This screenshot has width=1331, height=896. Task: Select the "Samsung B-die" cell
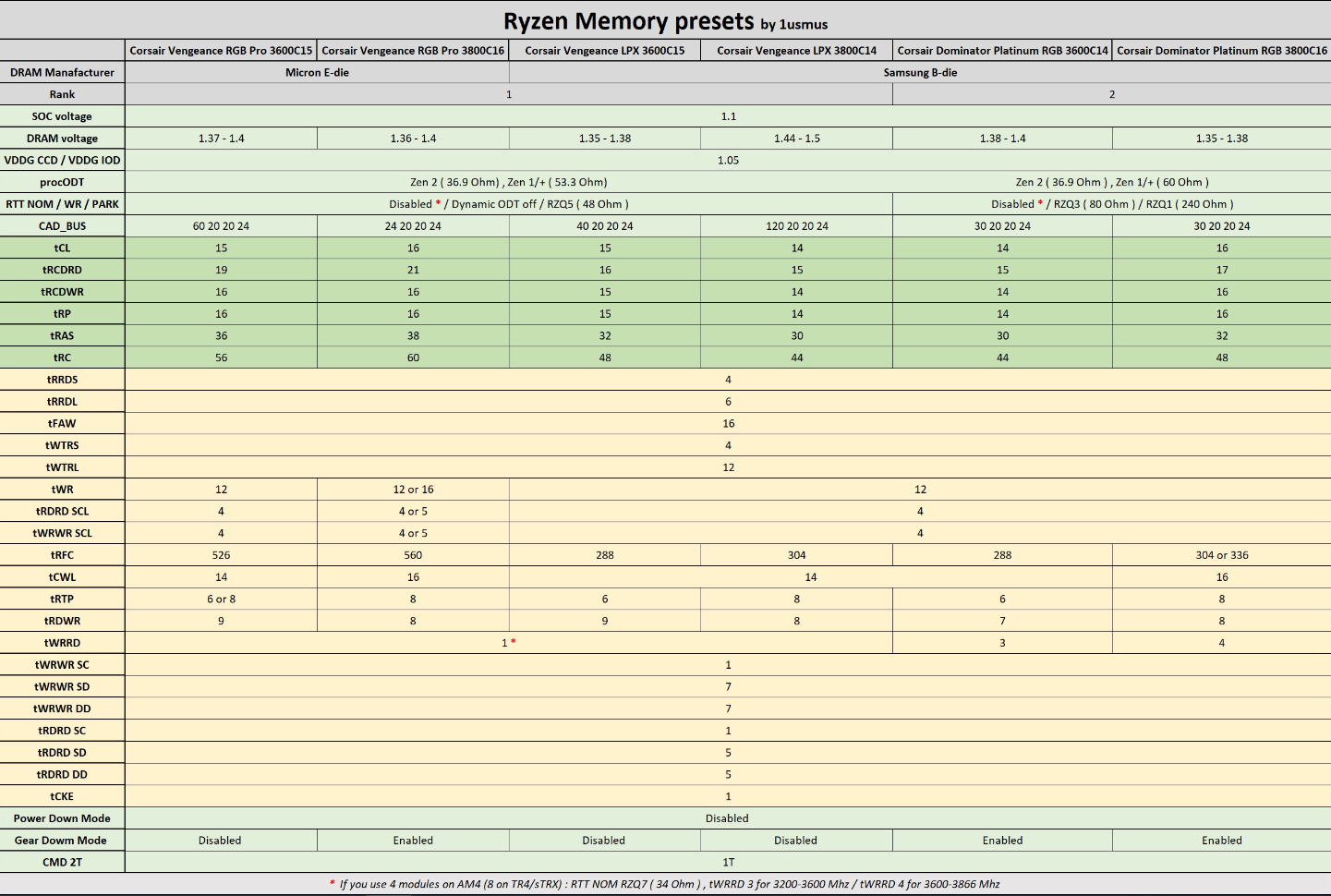click(920, 72)
